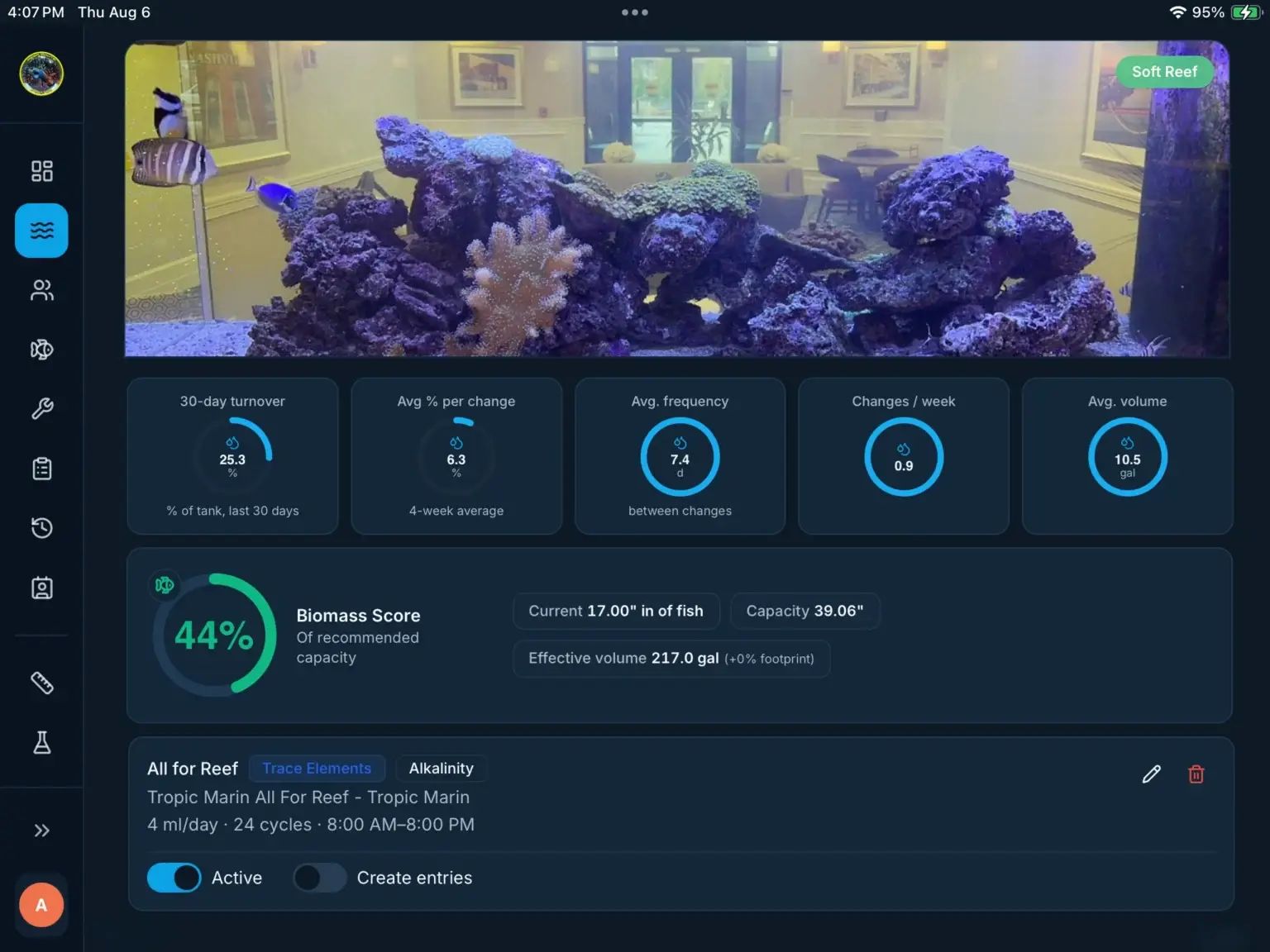The image size is (1270, 952).
Task: Click the Effective volume 217.0 gal chip
Action: [671, 659]
